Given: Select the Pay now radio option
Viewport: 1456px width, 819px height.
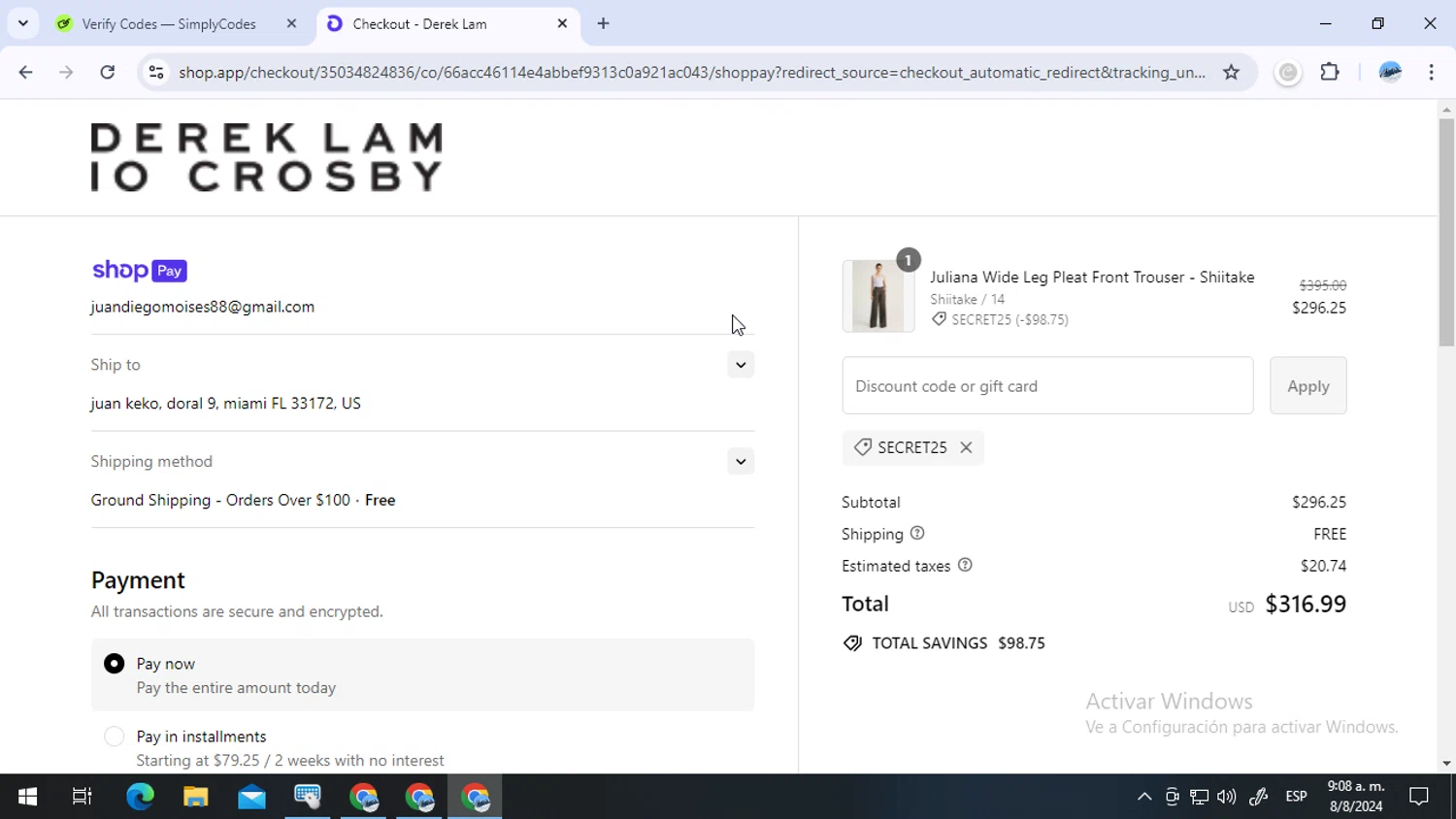Looking at the screenshot, I should click(x=115, y=664).
